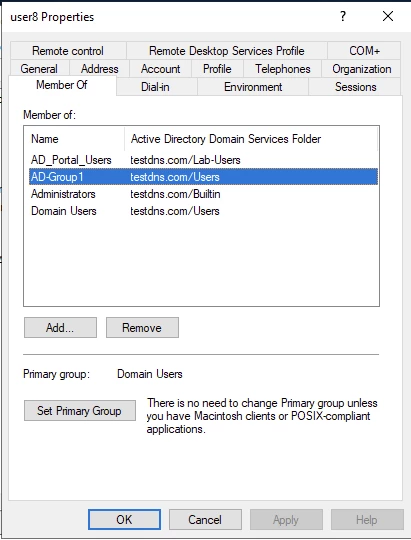
Task: Click the testdns.com/Lab-Users folder cell
Action: point(185,160)
